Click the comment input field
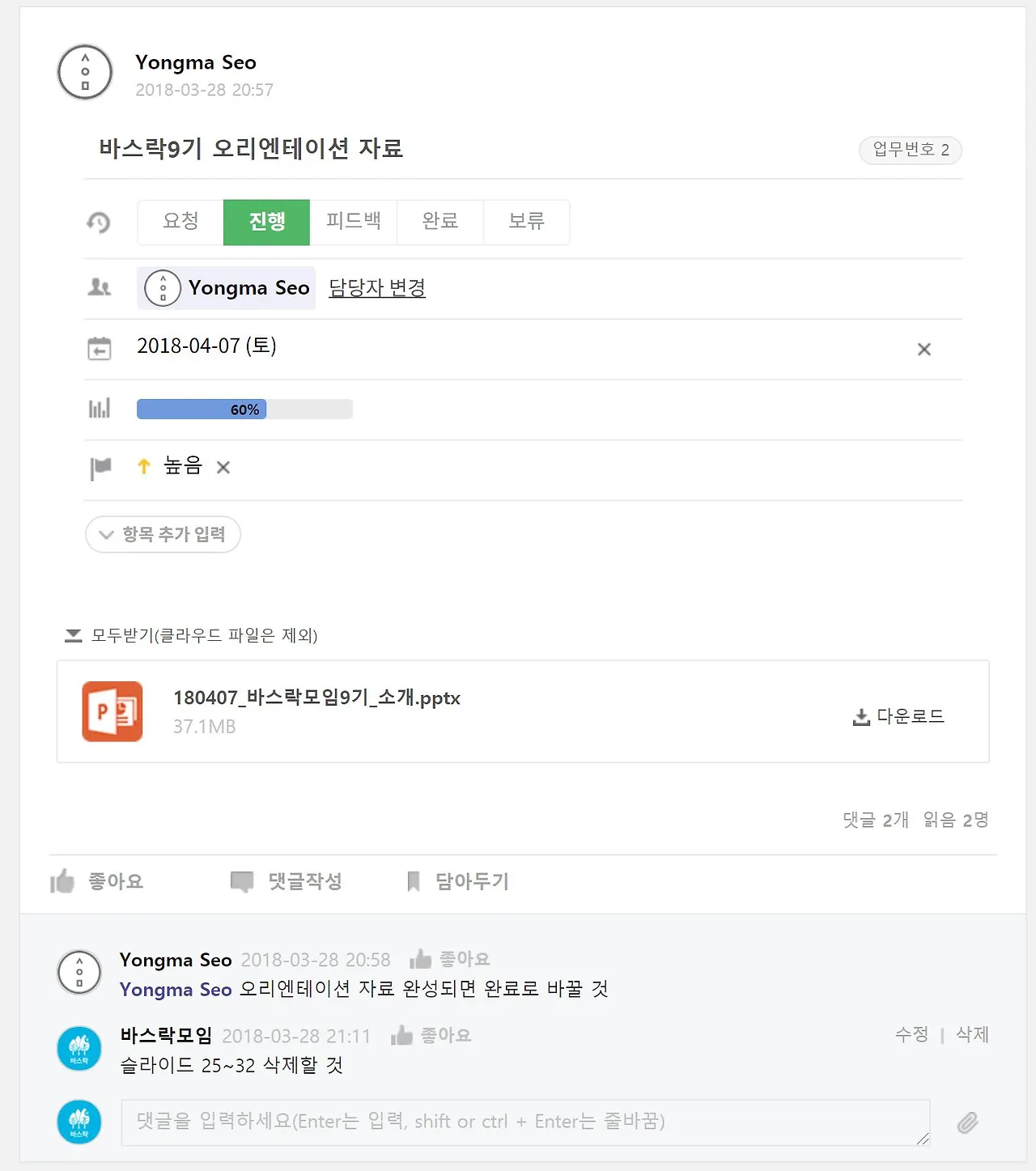 pyautogui.click(x=525, y=1122)
